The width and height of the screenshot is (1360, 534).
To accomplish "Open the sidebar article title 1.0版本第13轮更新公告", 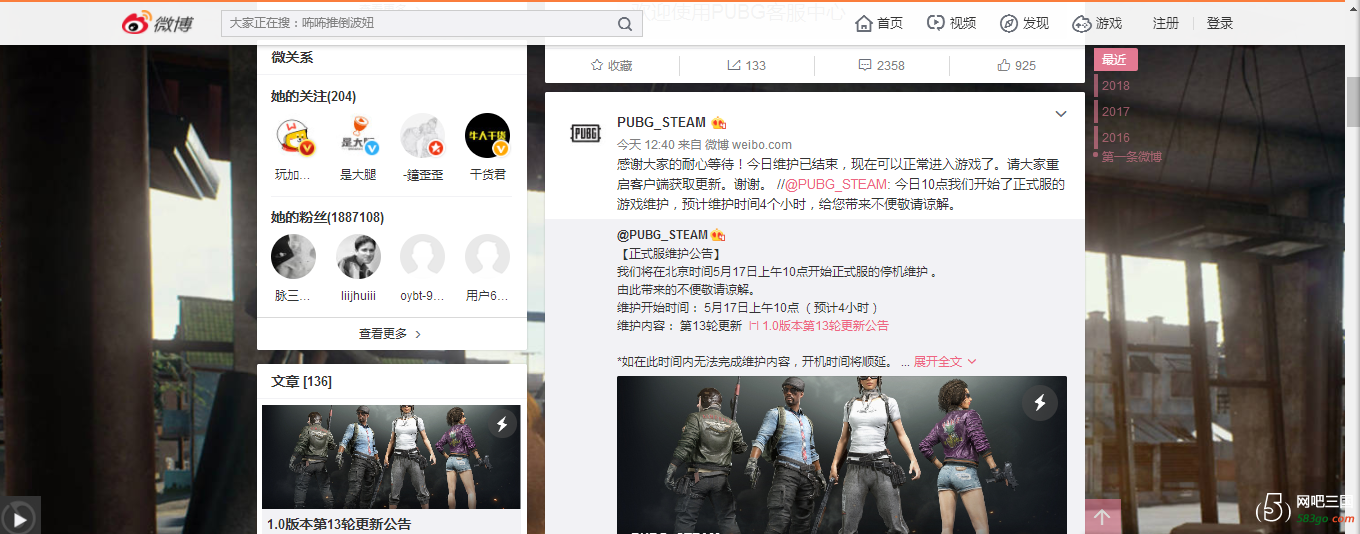I will click(339, 524).
